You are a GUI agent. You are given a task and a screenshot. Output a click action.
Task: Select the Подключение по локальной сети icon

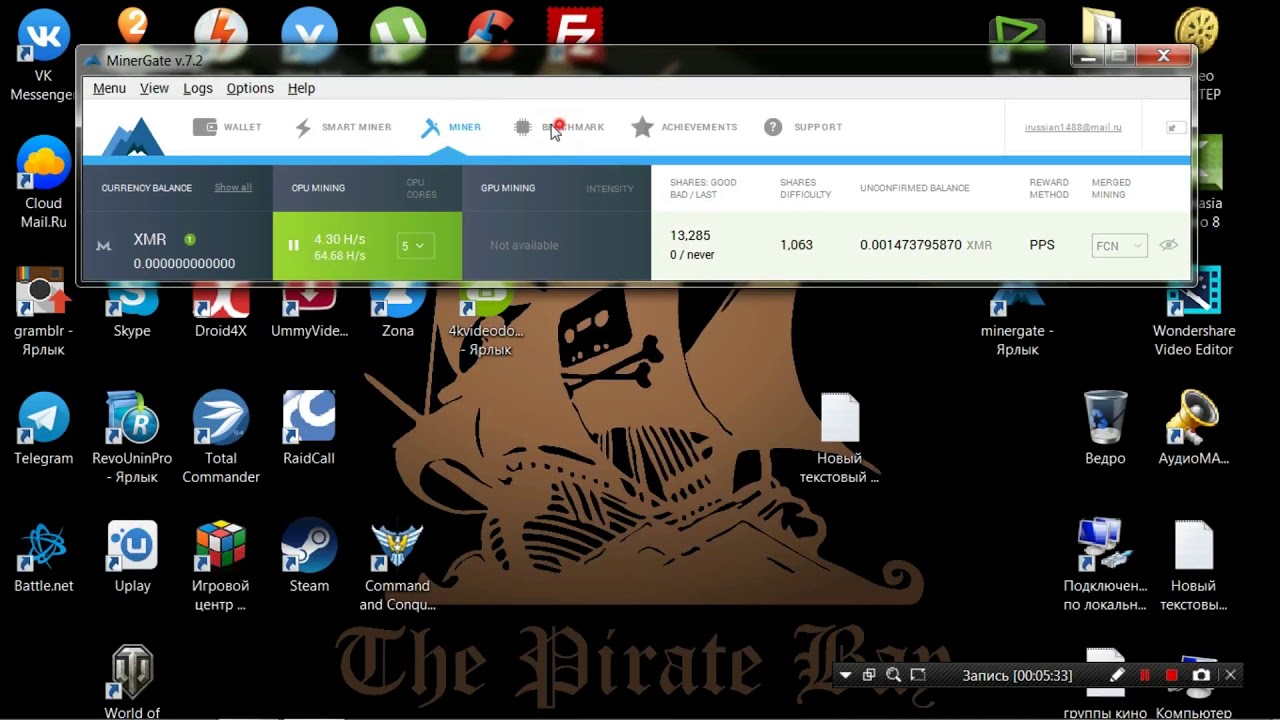coord(1105,565)
